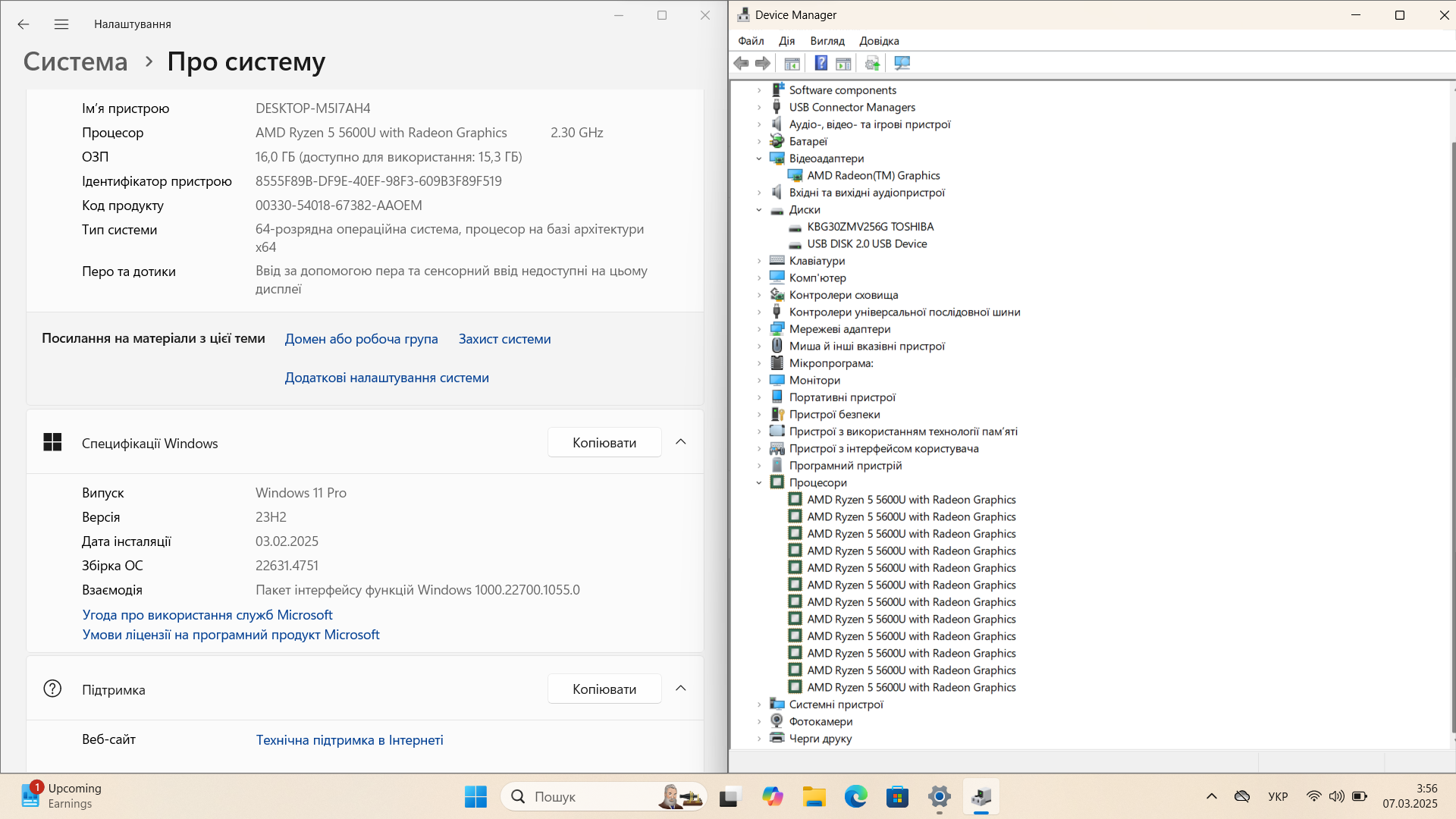1456x819 pixels.
Task: Select Комп'ютер tree item
Action: (817, 278)
